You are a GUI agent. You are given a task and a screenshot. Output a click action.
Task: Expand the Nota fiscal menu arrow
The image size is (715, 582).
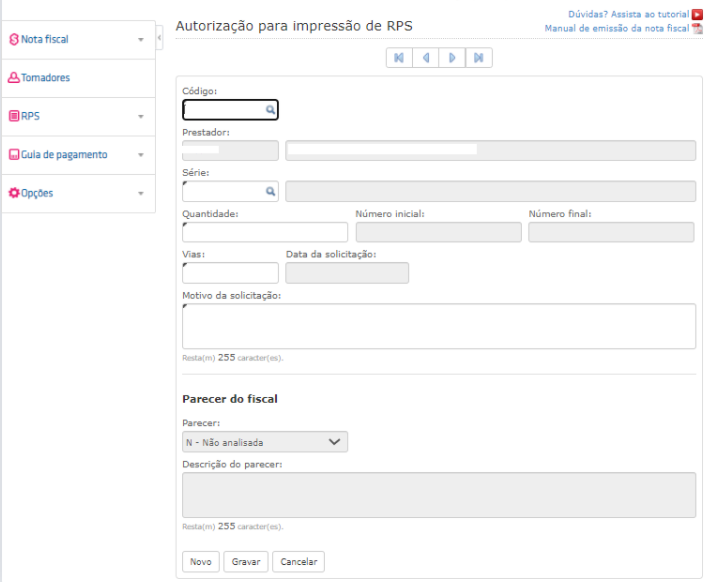(141, 40)
